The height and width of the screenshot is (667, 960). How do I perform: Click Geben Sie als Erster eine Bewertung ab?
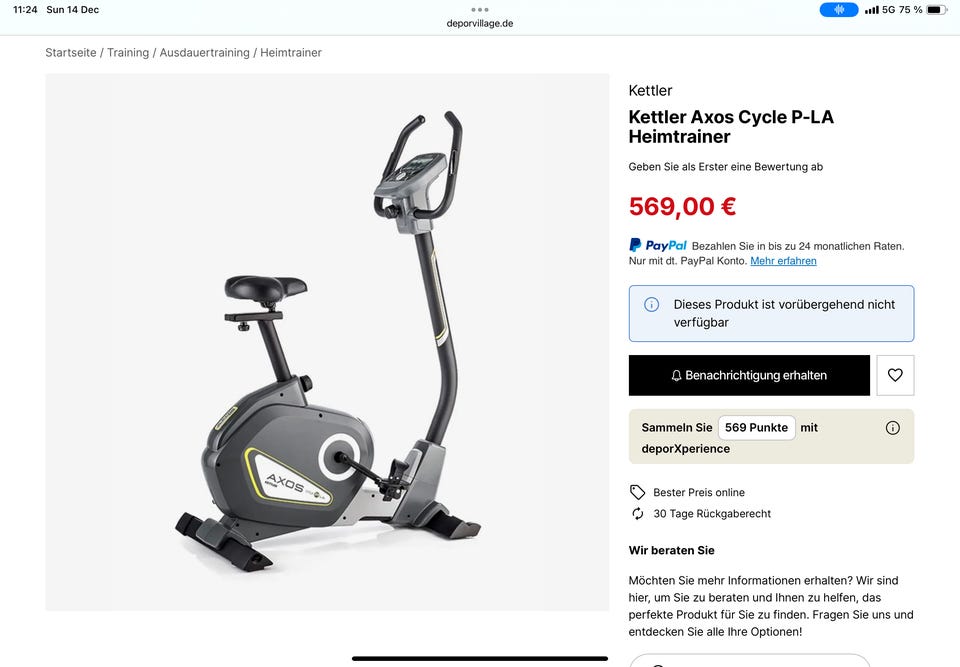726,167
